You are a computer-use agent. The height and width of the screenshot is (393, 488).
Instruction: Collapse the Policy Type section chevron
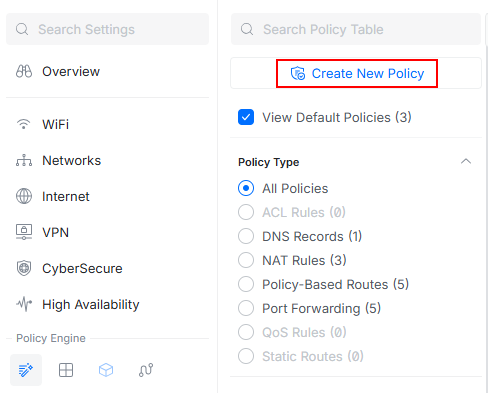pos(466,162)
